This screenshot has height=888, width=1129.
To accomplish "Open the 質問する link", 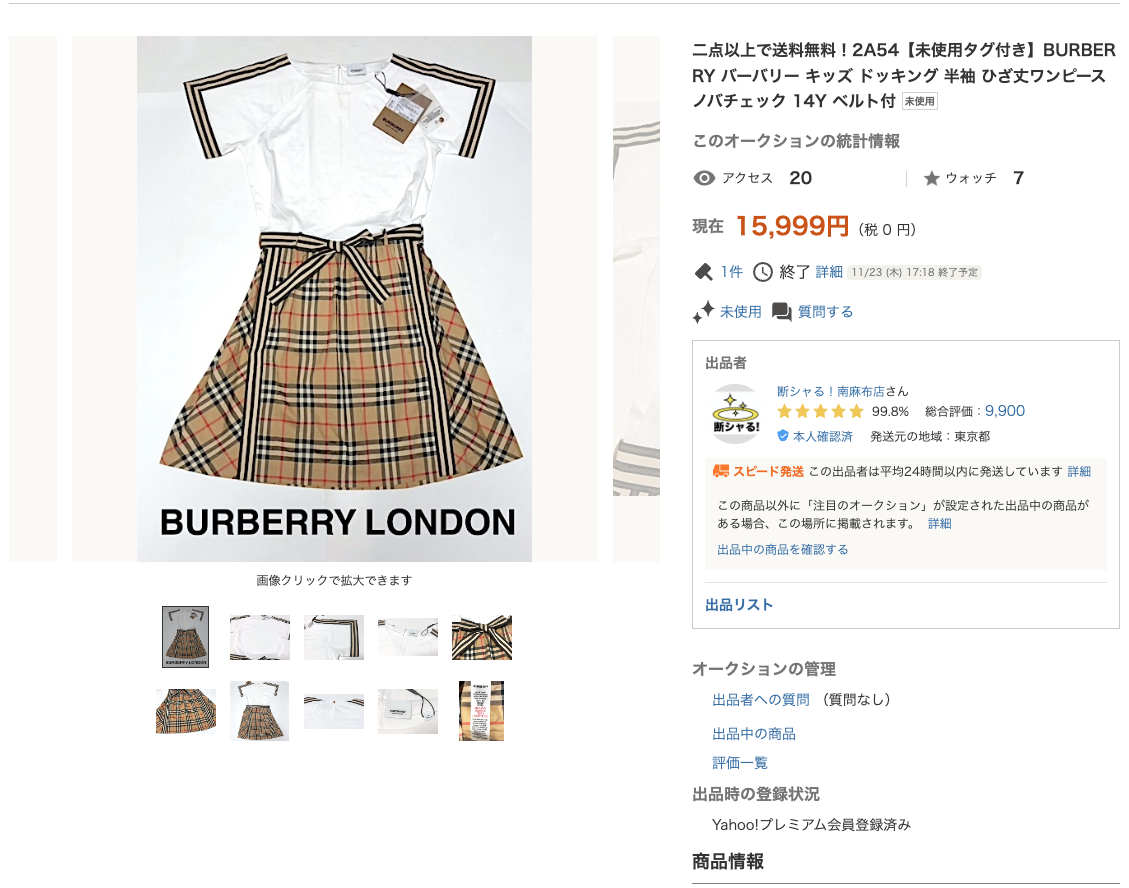I will (825, 312).
